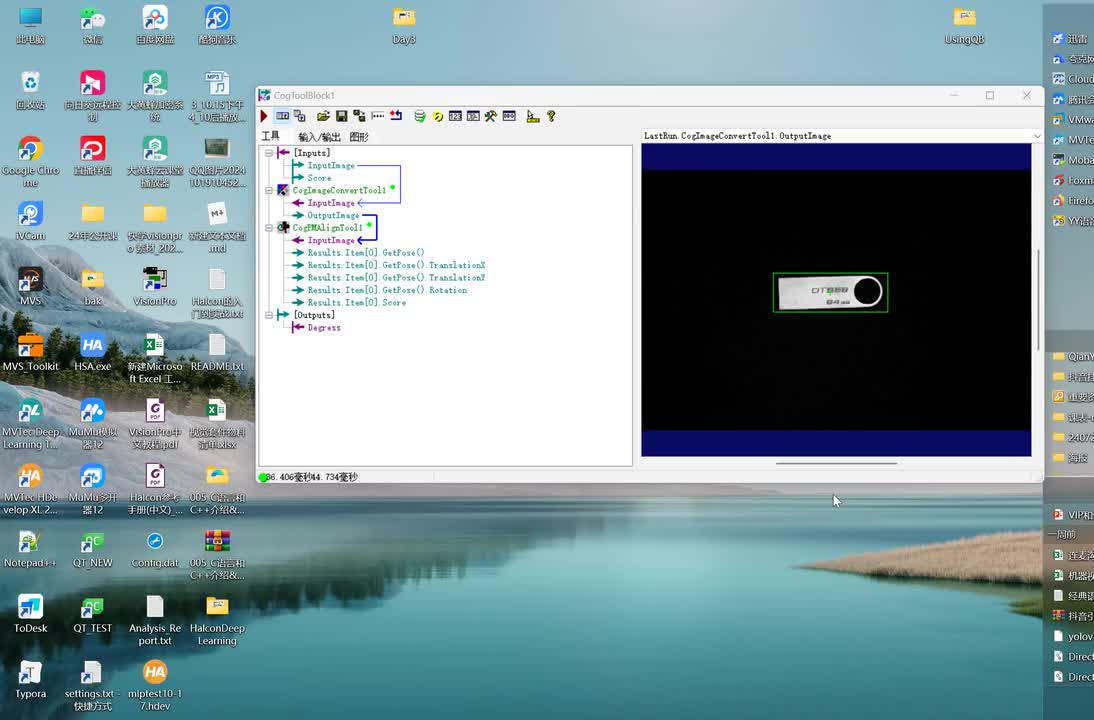Open the README.txt desktop file
The height and width of the screenshot is (720, 1094).
[217, 352]
